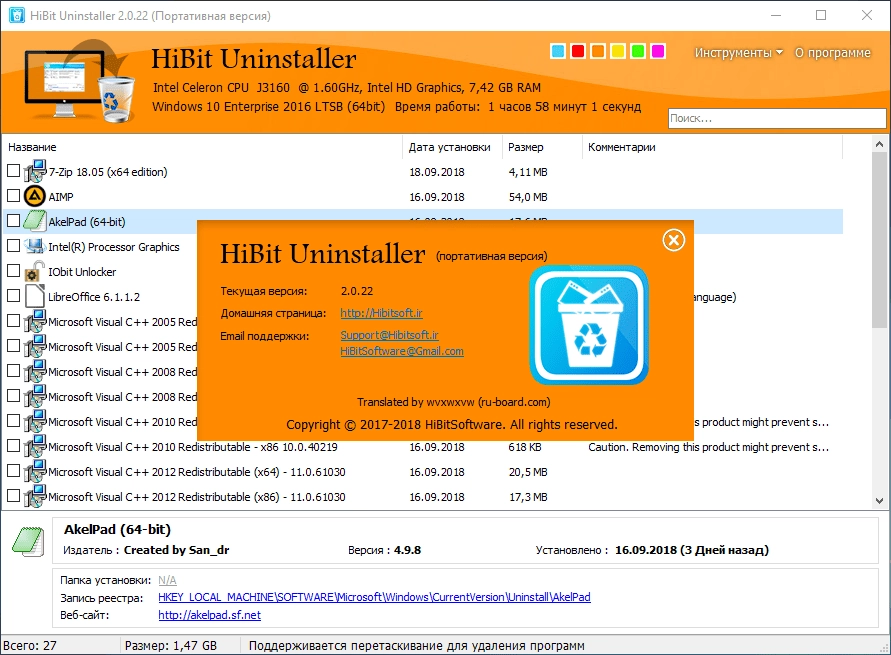This screenshot has height=655, width=891.
Task: Open the AkelPad registry key link
Action: coord(374,597)
